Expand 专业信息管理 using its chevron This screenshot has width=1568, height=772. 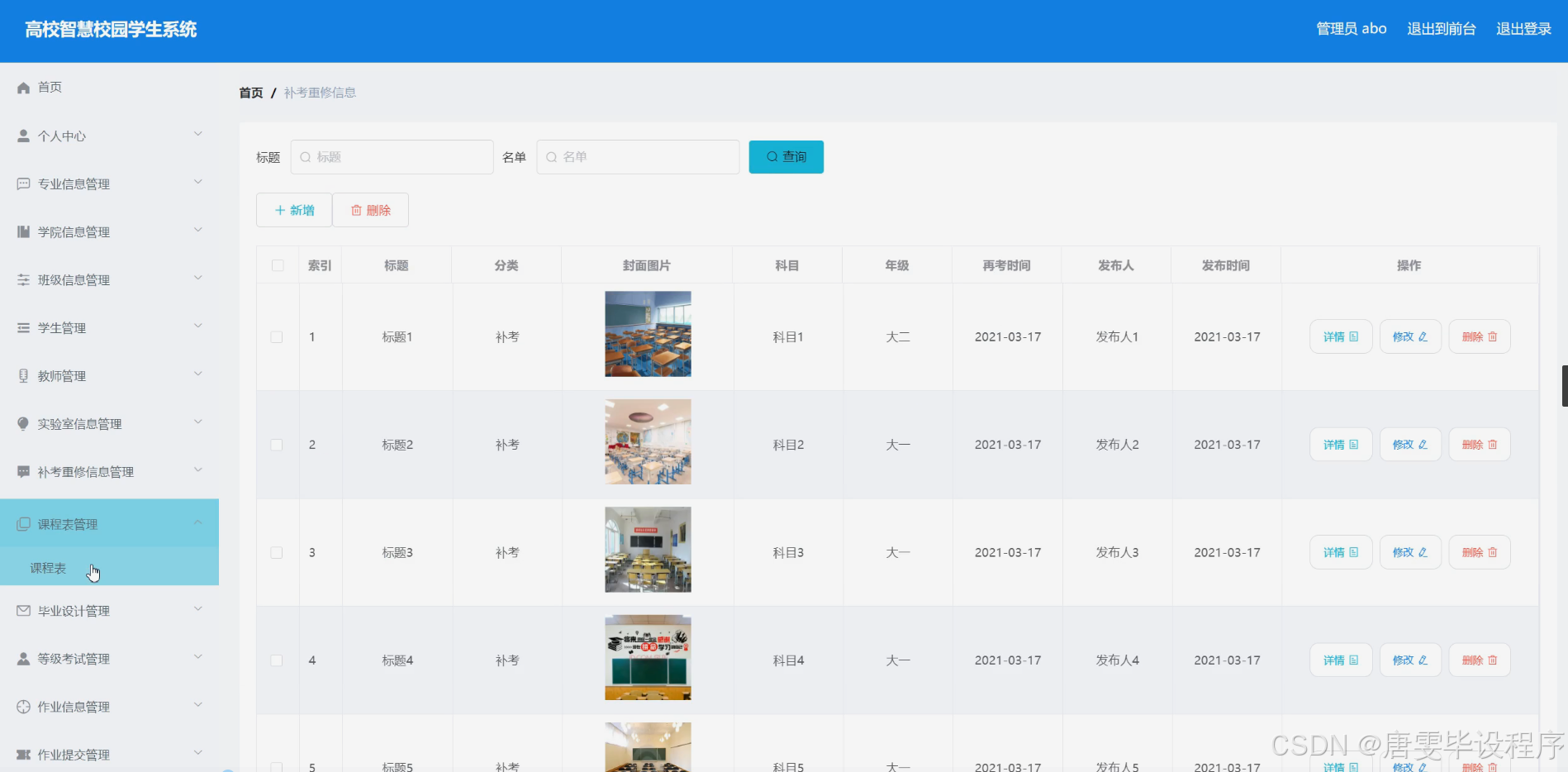pyautogui.click(x=197, y=182)
